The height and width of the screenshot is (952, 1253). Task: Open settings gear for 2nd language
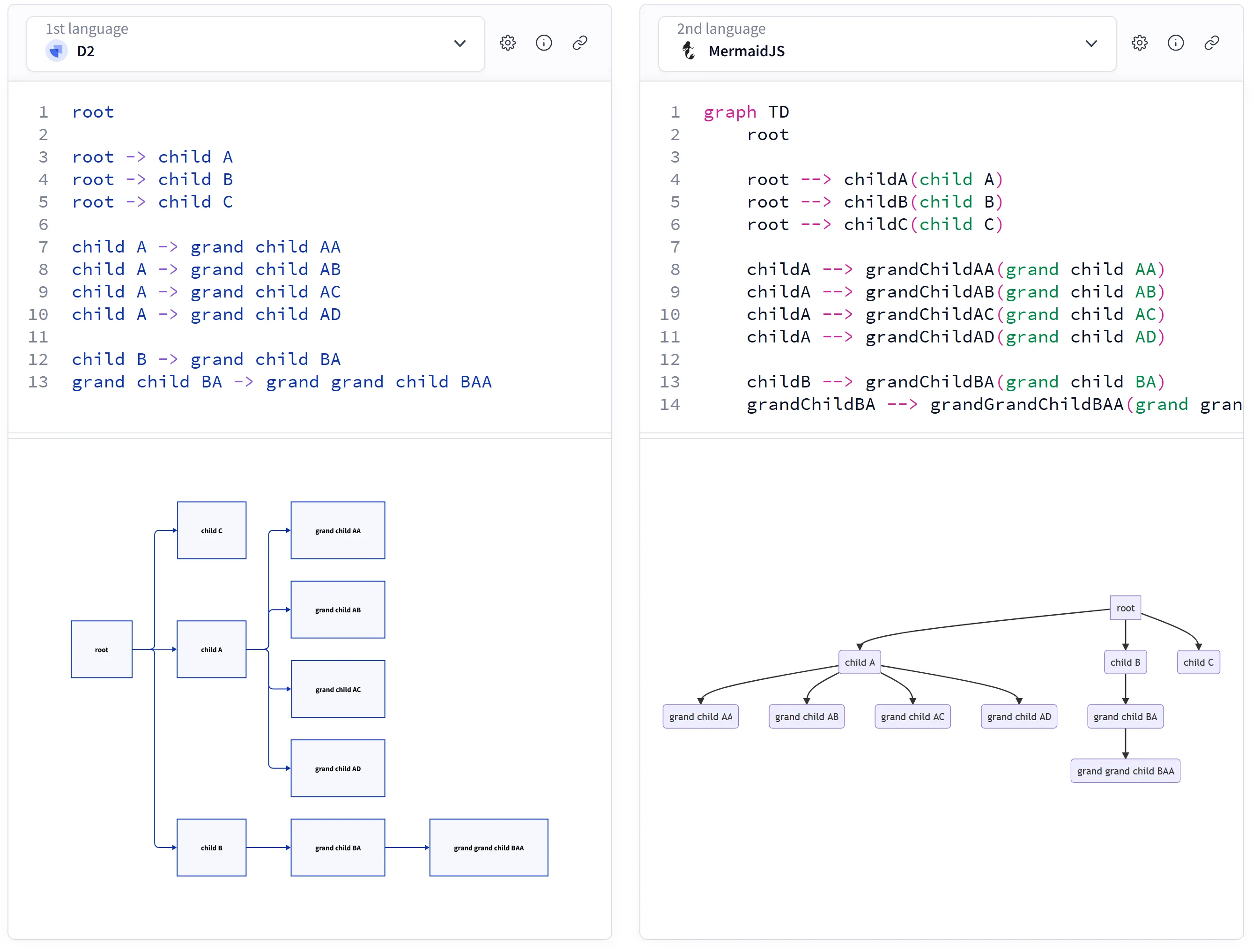[1139, 43]
